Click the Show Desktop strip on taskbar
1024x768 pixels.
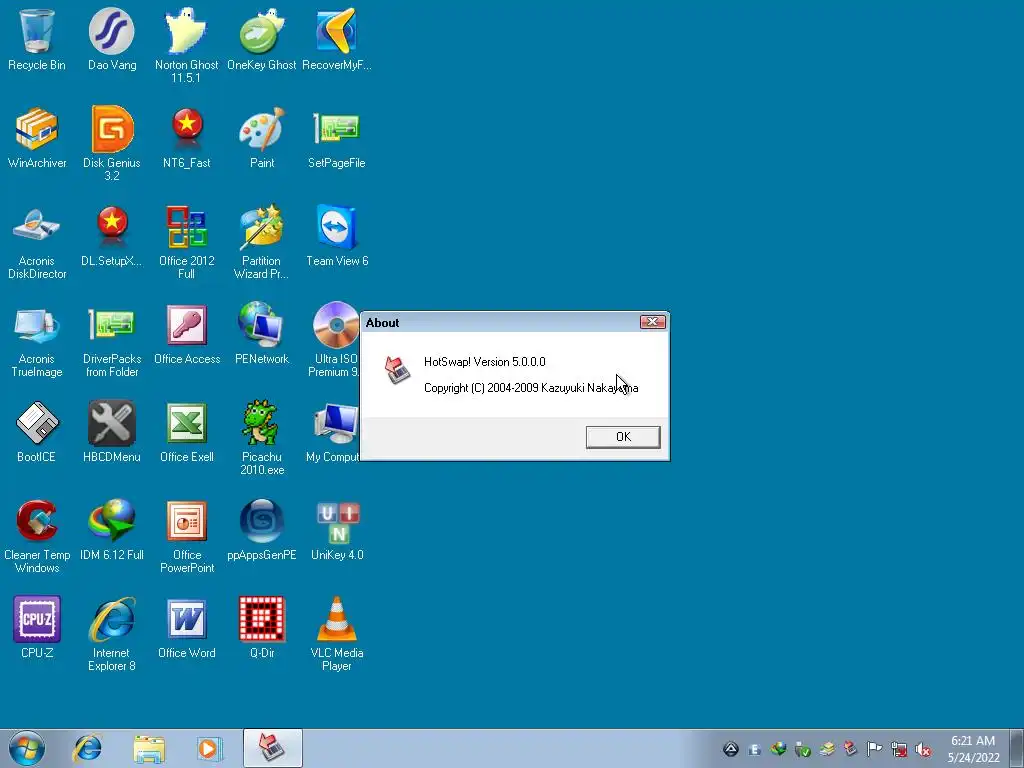[x=1017, y=748]
